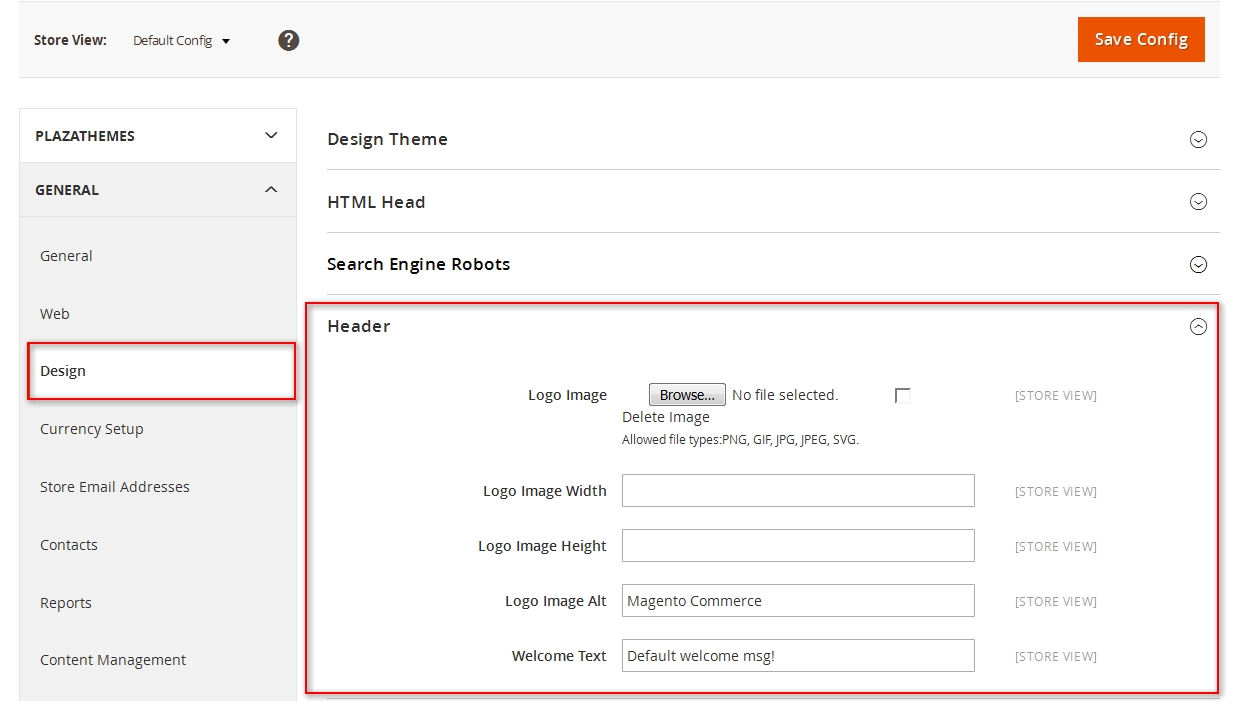Click Browse to upload logo image

pos(687,395)
